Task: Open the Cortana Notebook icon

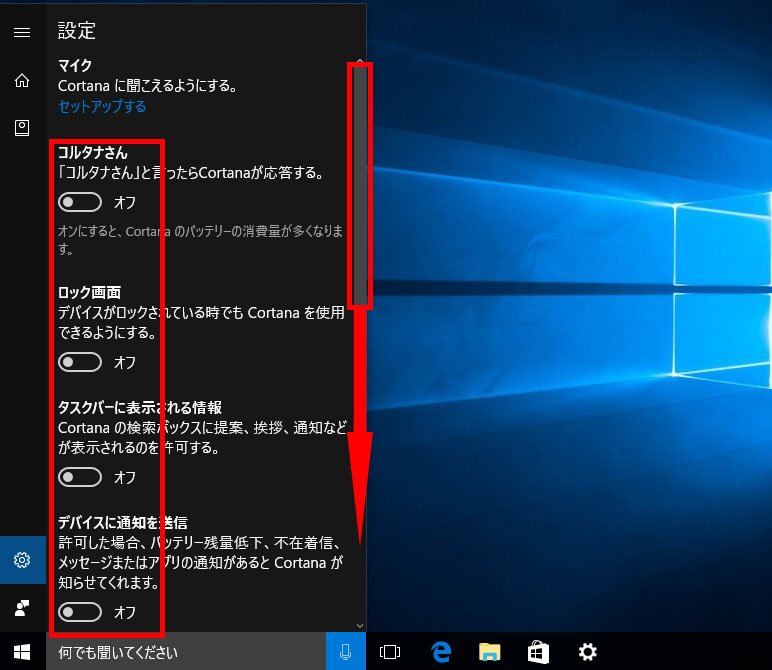Action: 22,128
